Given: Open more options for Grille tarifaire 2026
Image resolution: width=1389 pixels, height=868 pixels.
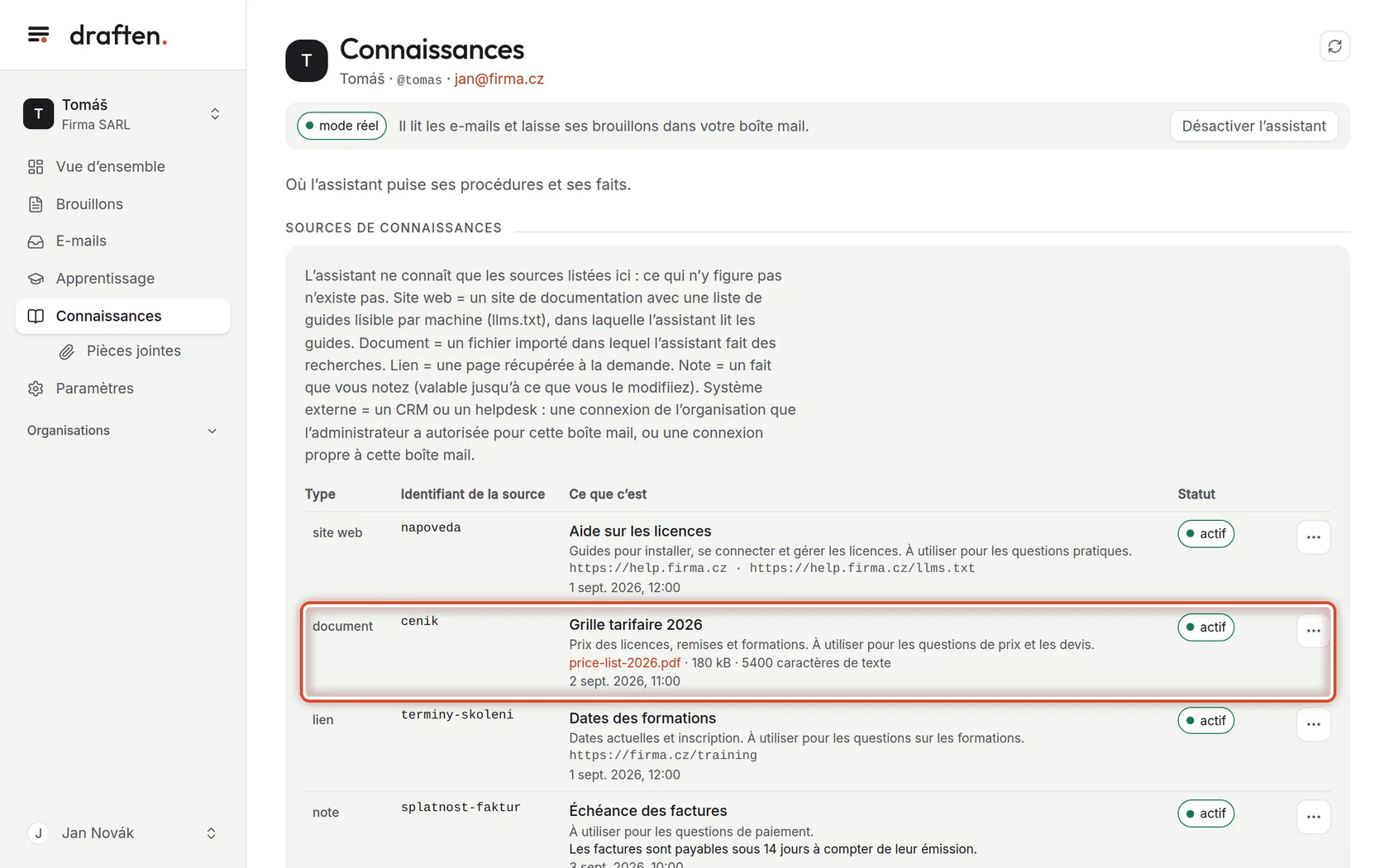Looking at the screenshot, I should click(x=1313, y=631).
